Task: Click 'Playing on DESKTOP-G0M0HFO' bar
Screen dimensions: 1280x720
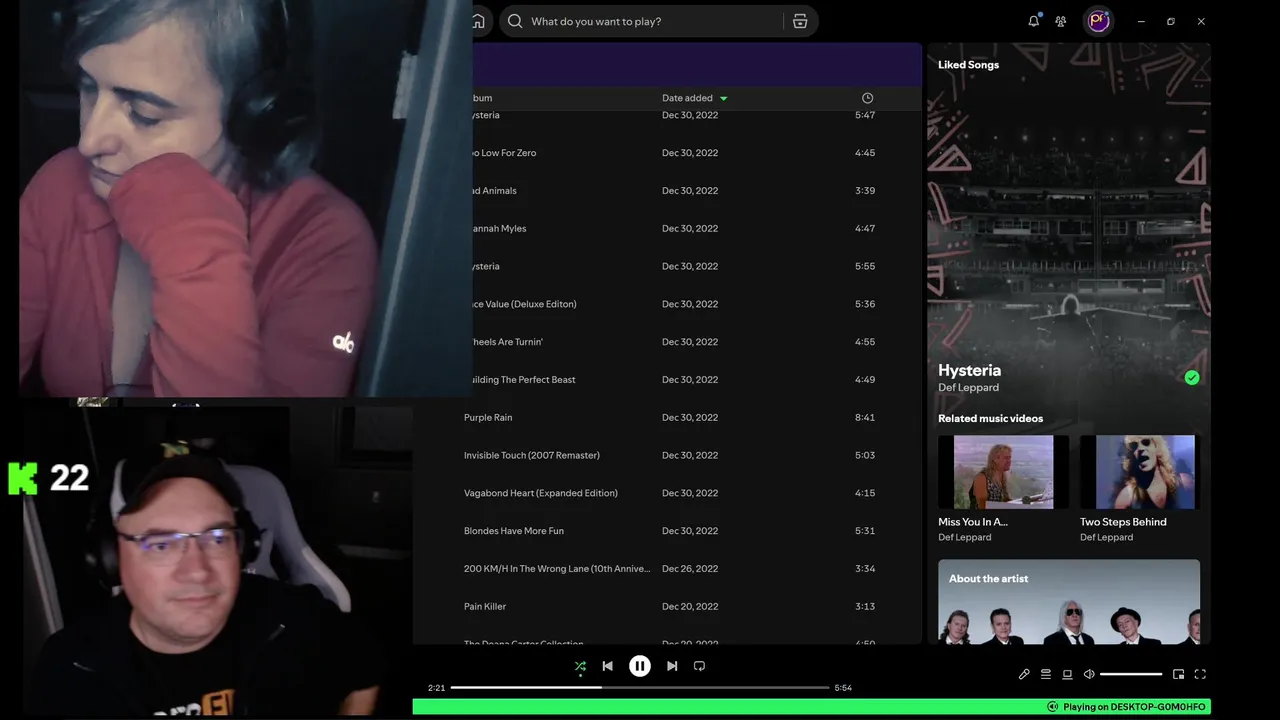Action: pos(811,707)
